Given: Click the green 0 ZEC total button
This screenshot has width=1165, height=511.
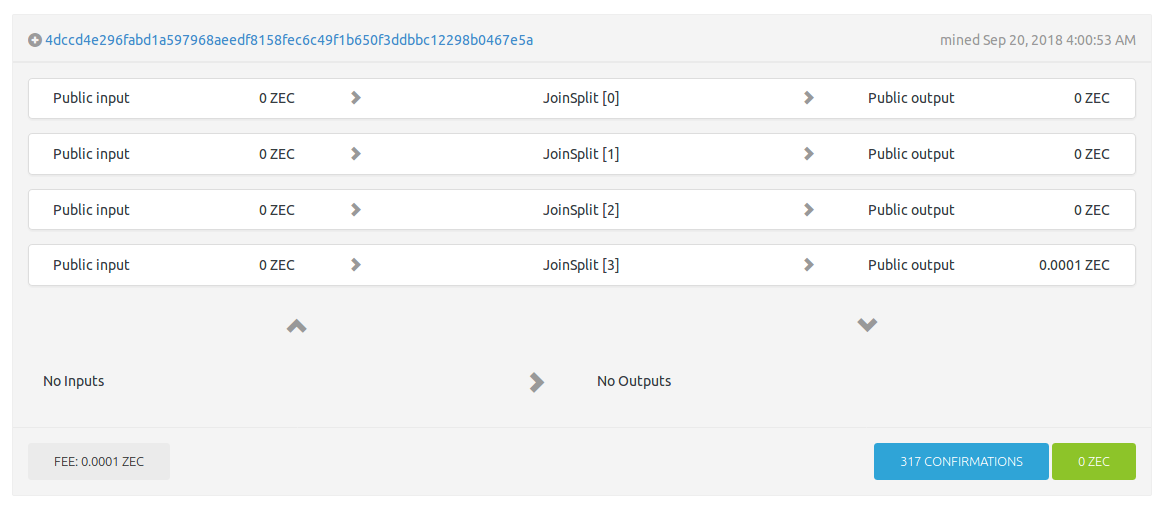Looking at the screenshot, I should 1093,462.
